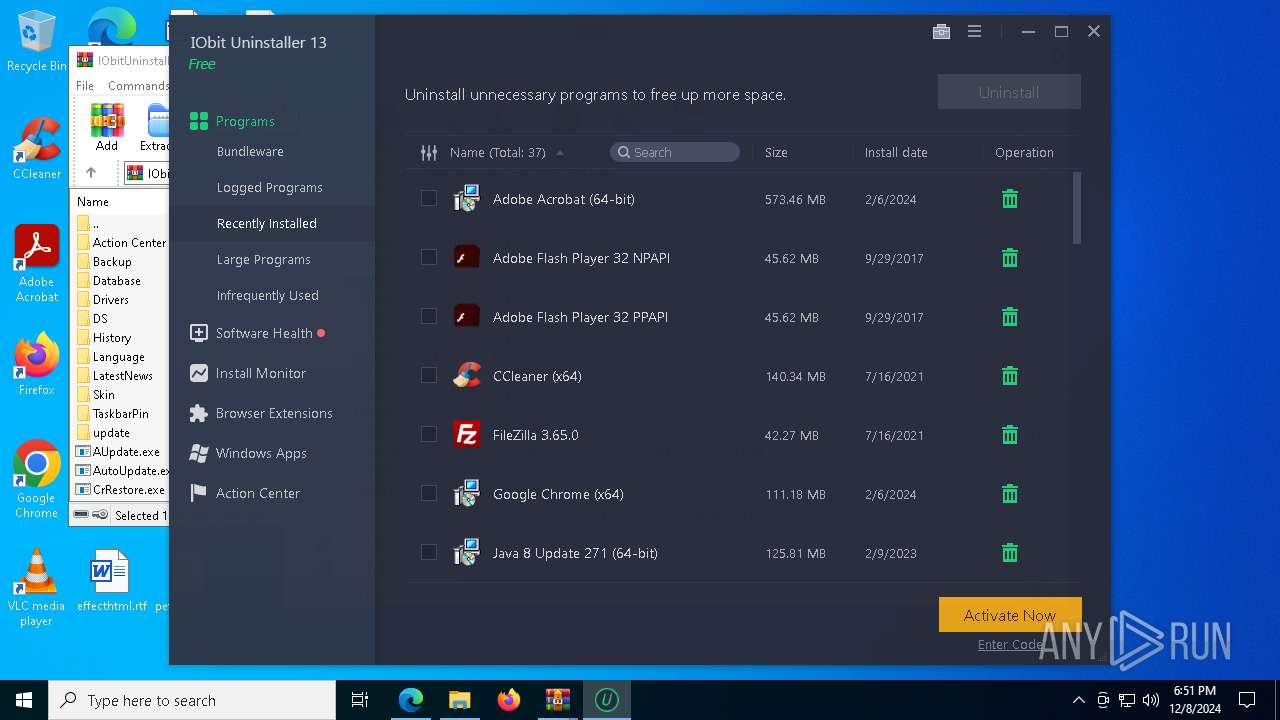Screen dimensions: 1280x720
Task: Click the Adobe Flash Player 32 NPAPI program icon
Action: click(466, 258)
